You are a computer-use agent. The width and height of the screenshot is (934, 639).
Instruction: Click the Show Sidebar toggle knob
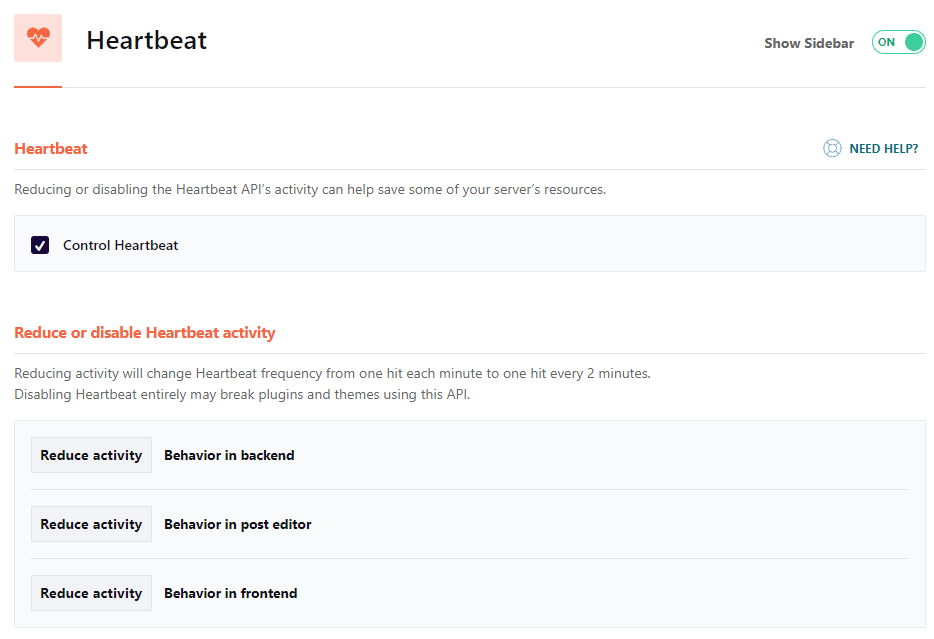[912, 42]
